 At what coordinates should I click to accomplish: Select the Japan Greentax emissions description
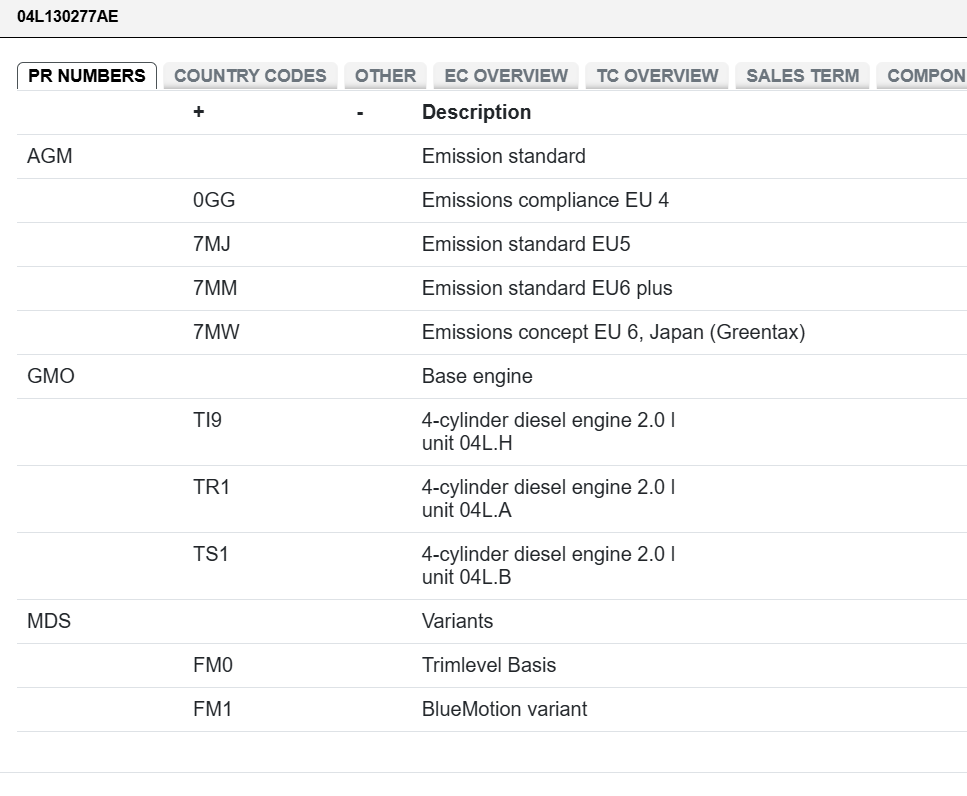point(614,332)
